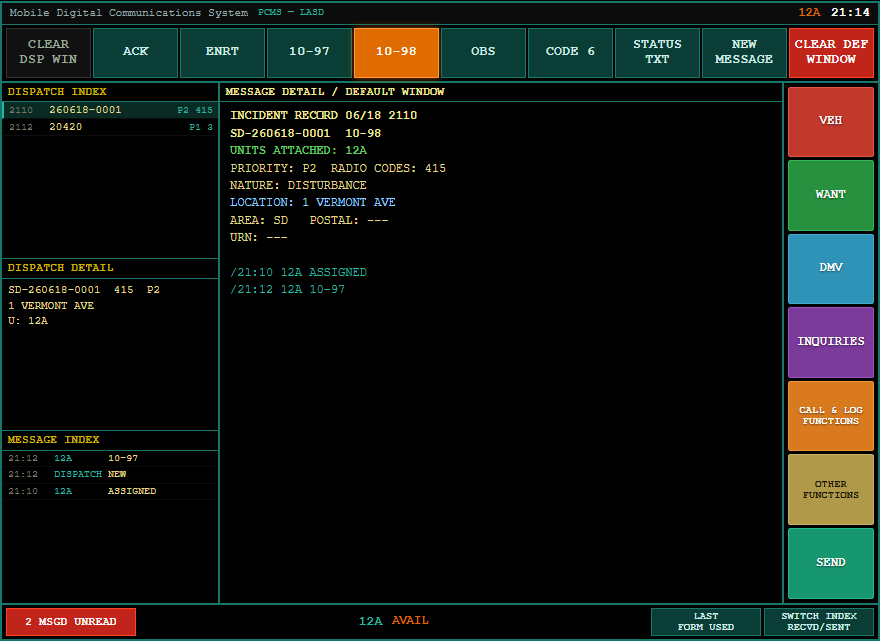
Task: Click the red CLEAR DEF WINDOW button
Action: (831, 52)
